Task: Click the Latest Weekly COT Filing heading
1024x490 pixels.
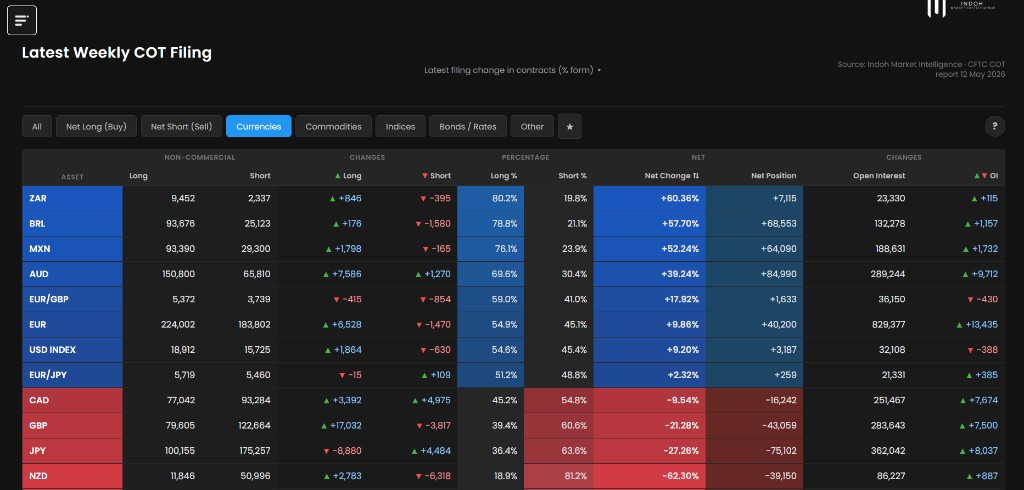Action: 117,53
